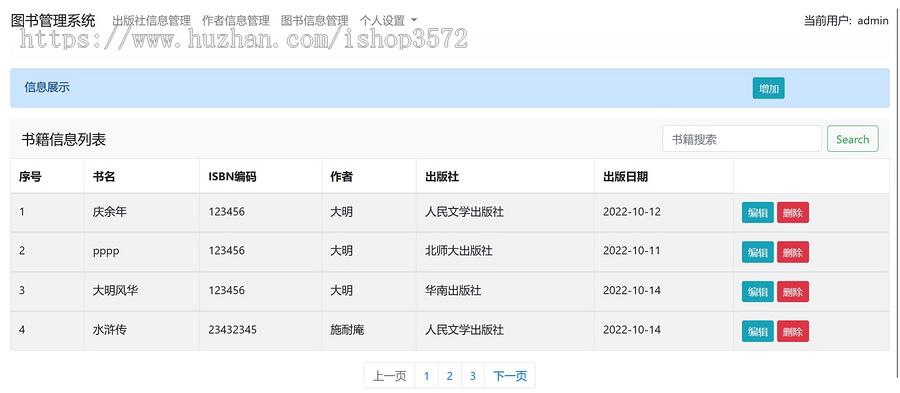This screenshot has width=900, height=393.
Task: Open 图书信息管理 menu item
Action: (x=315, y=21)
